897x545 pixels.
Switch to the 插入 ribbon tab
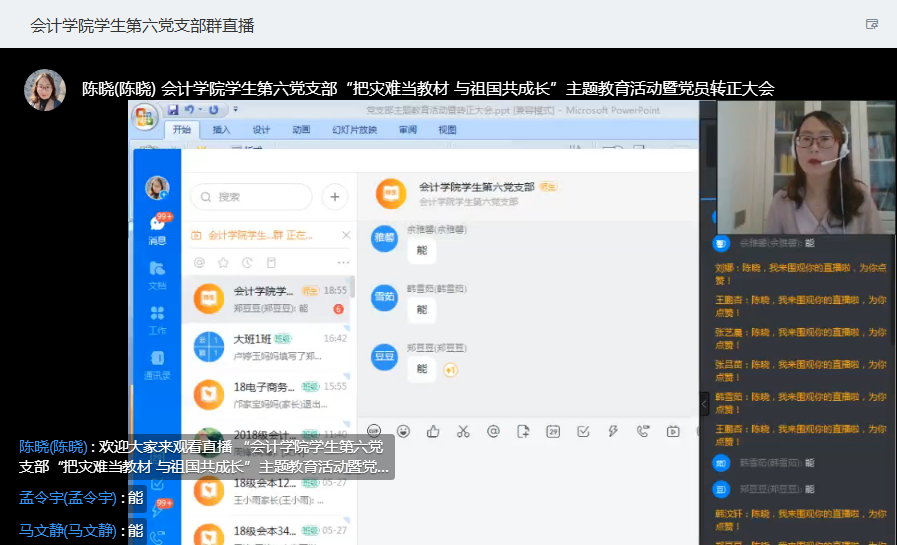click(221, 130)
